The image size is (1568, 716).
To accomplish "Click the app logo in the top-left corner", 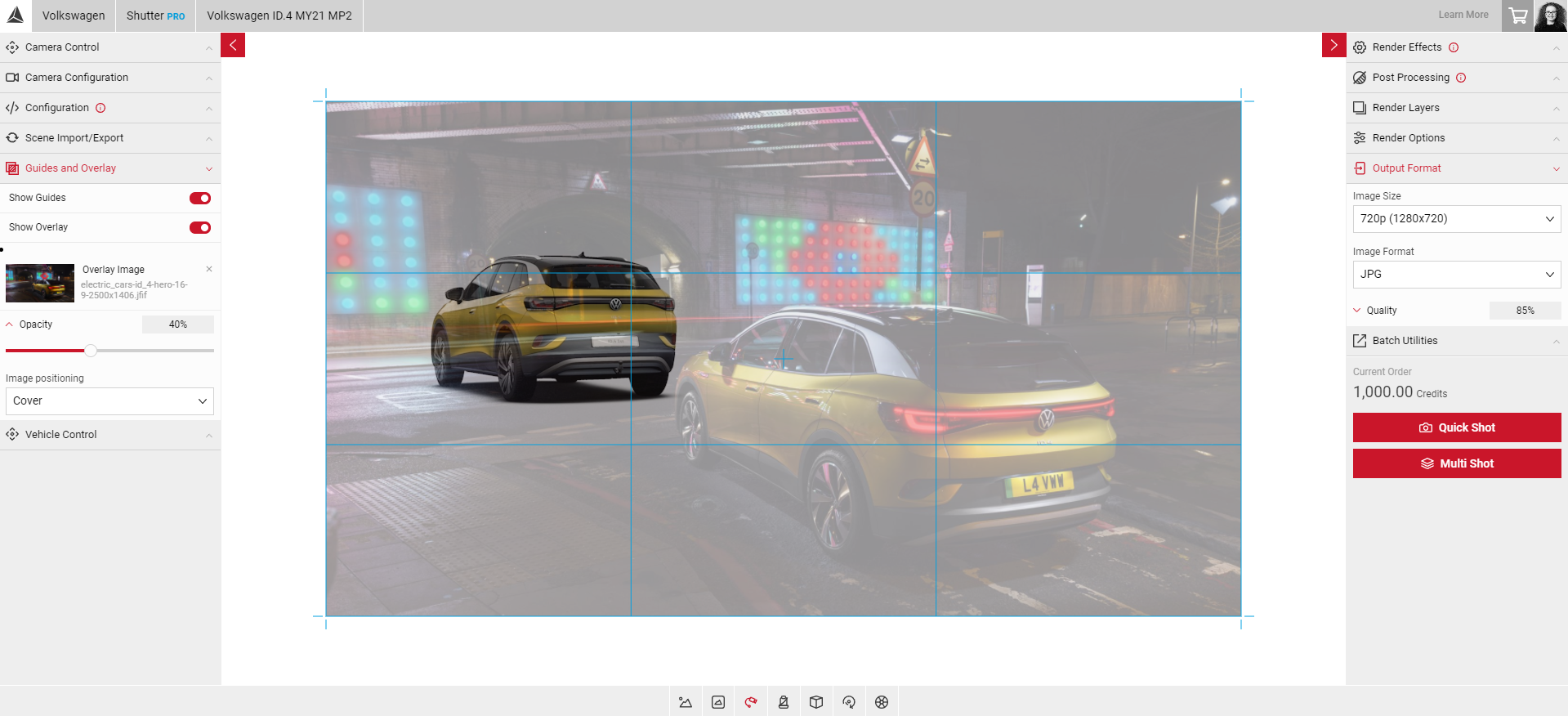I will click(x=16, y=15).
